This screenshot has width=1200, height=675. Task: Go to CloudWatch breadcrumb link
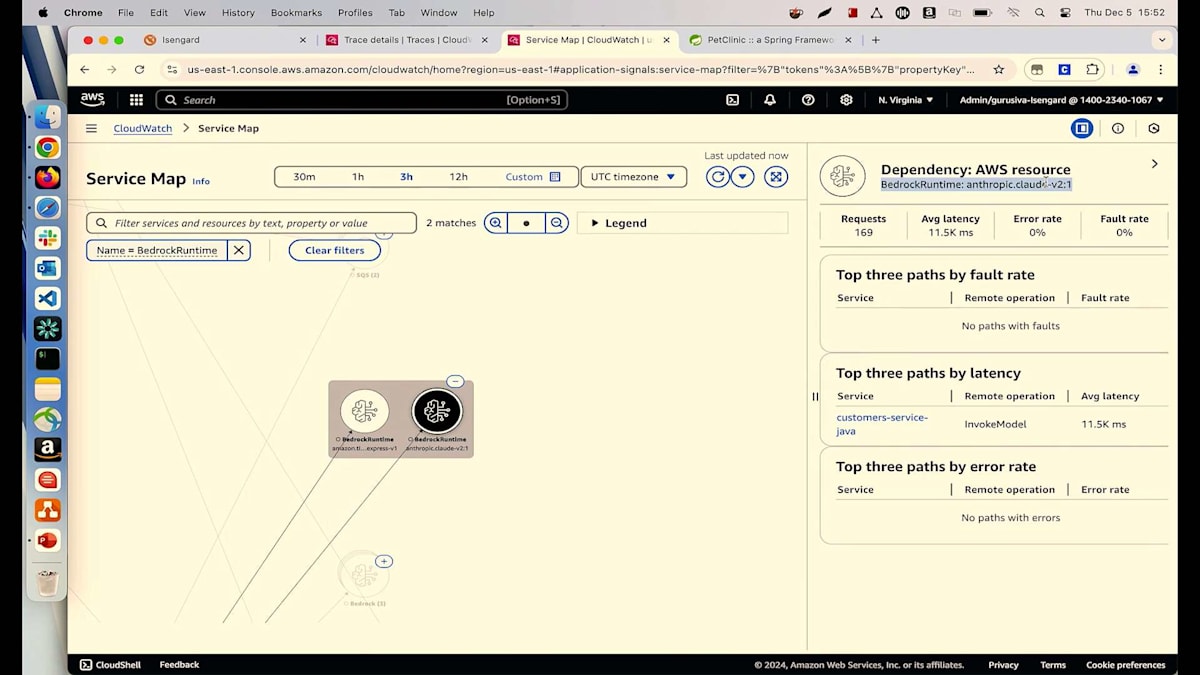point(143,128)
